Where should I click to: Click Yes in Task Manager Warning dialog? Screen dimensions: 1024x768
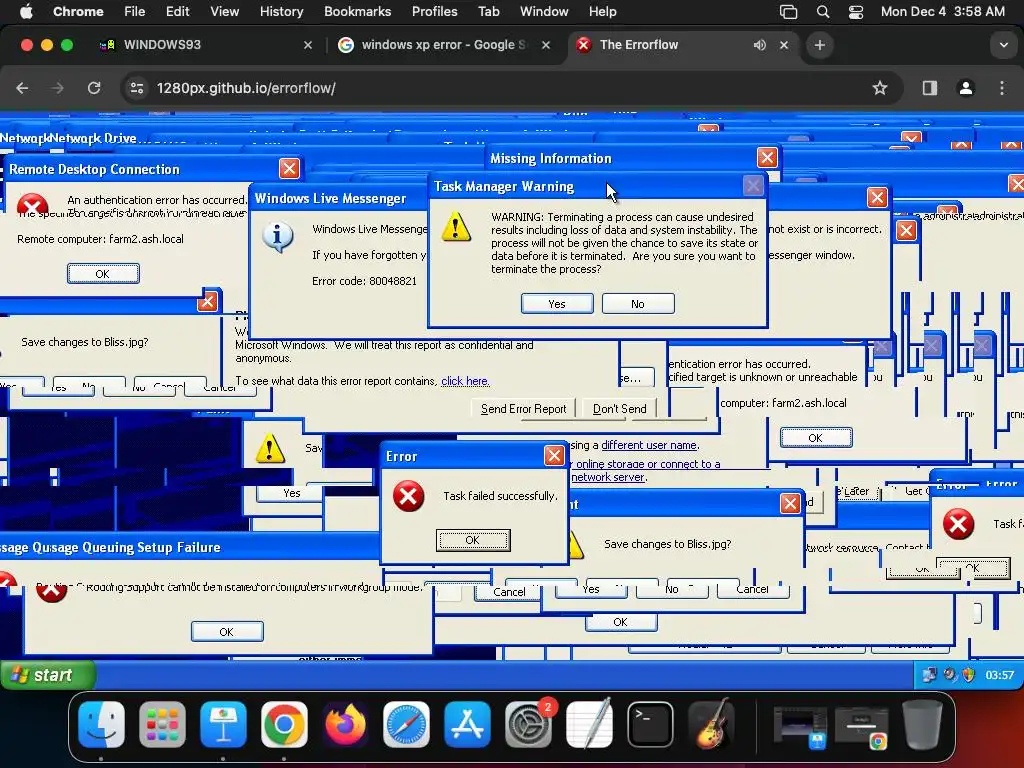[557, 304]
